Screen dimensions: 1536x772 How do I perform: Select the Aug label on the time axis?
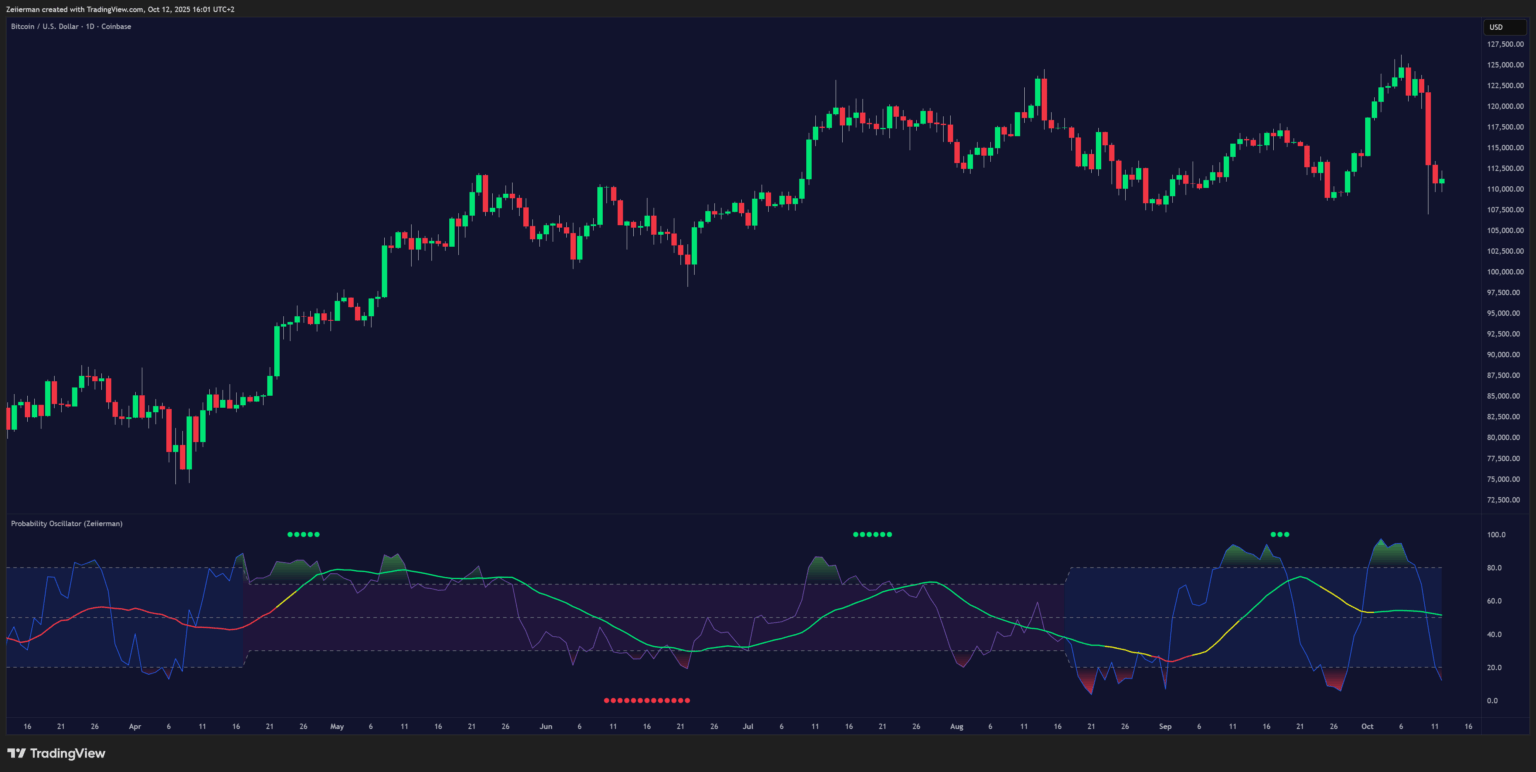click(x=956, y=727)
